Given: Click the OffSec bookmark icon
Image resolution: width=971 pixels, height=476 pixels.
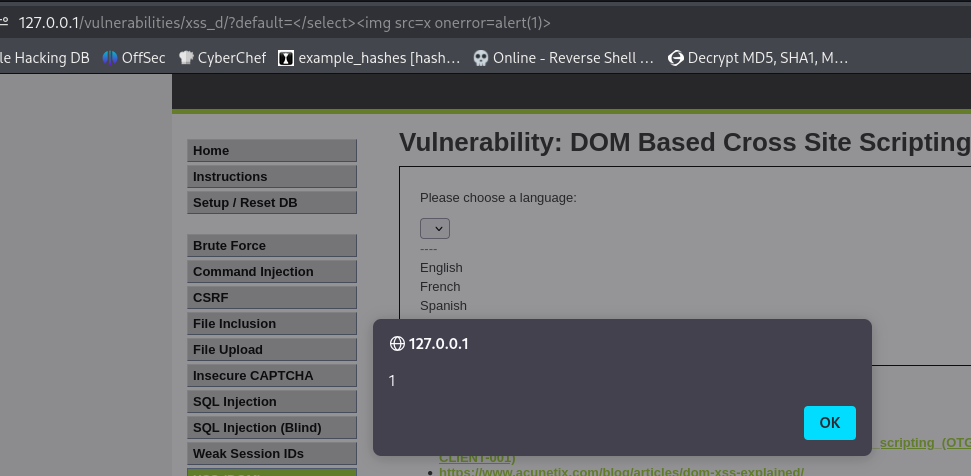Looking at the screenshot, I should click(x=110, y=58).
